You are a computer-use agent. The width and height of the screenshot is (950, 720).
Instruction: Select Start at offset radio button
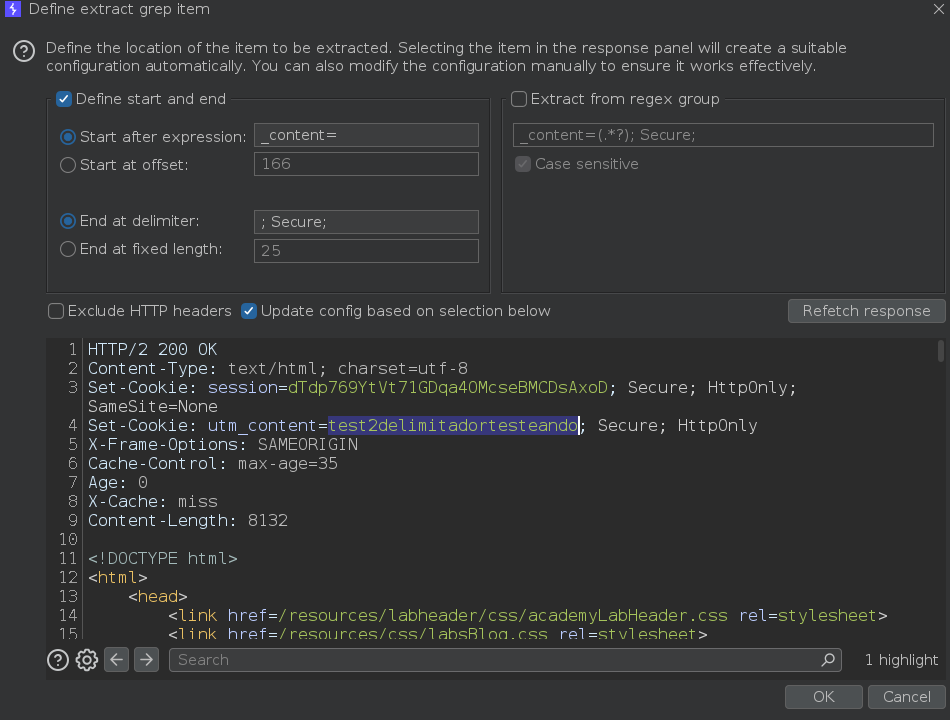pos(68,165)
